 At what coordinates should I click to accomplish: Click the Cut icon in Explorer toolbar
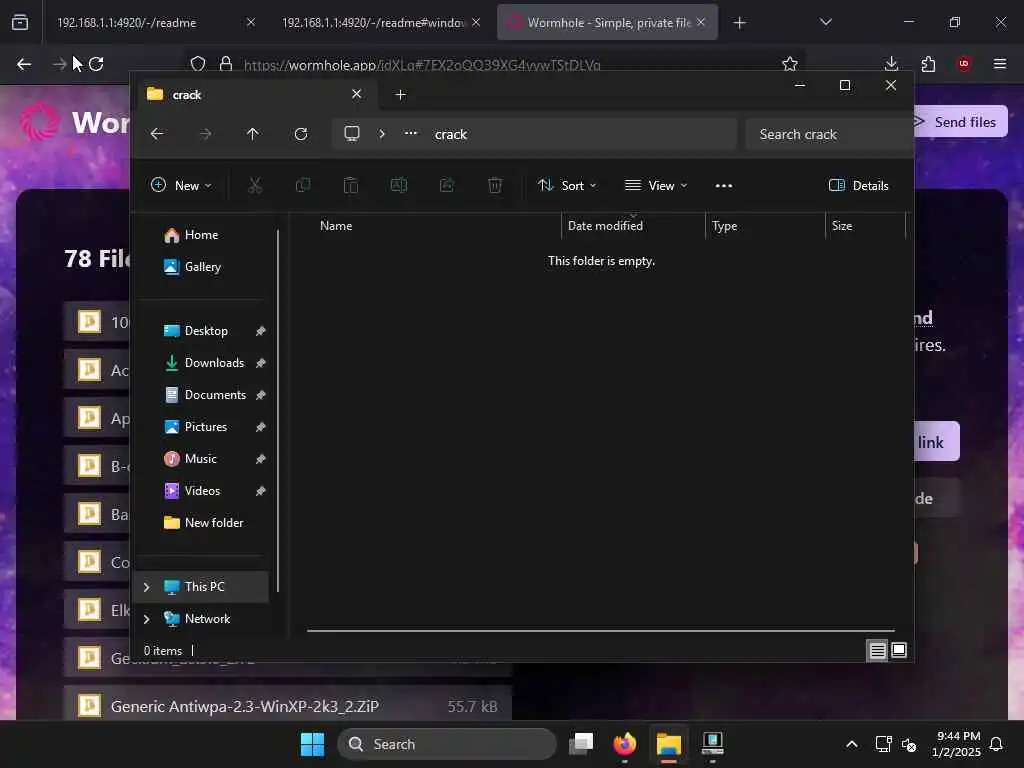(255, 185)
